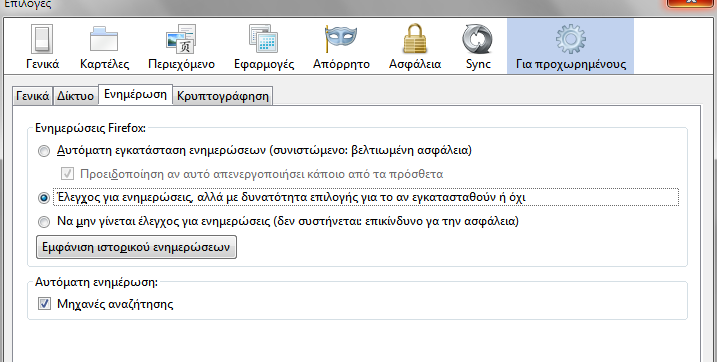Image resolution: width=717 pixels, height=362 pixels.
Task: Select the Έλεγχος για ενημερώσεις radio option
Action: click(x=44, y=198)
